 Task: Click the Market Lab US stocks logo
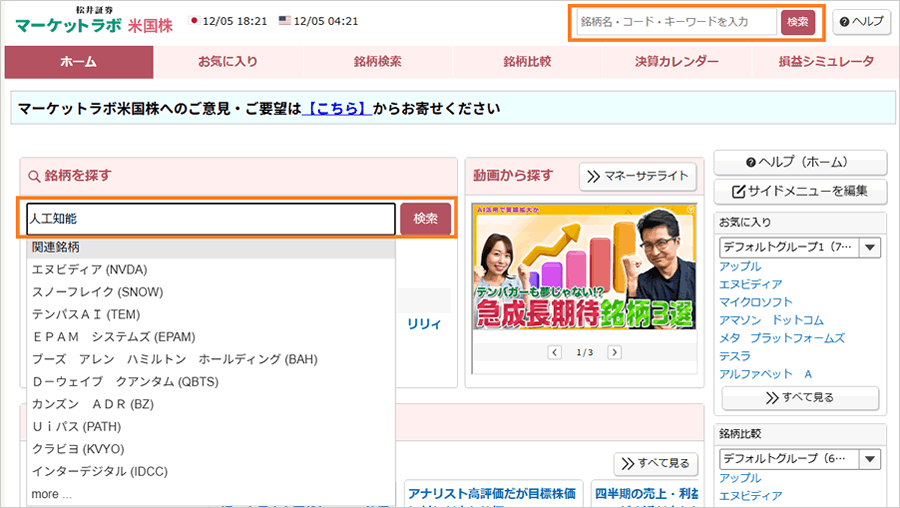94,20
